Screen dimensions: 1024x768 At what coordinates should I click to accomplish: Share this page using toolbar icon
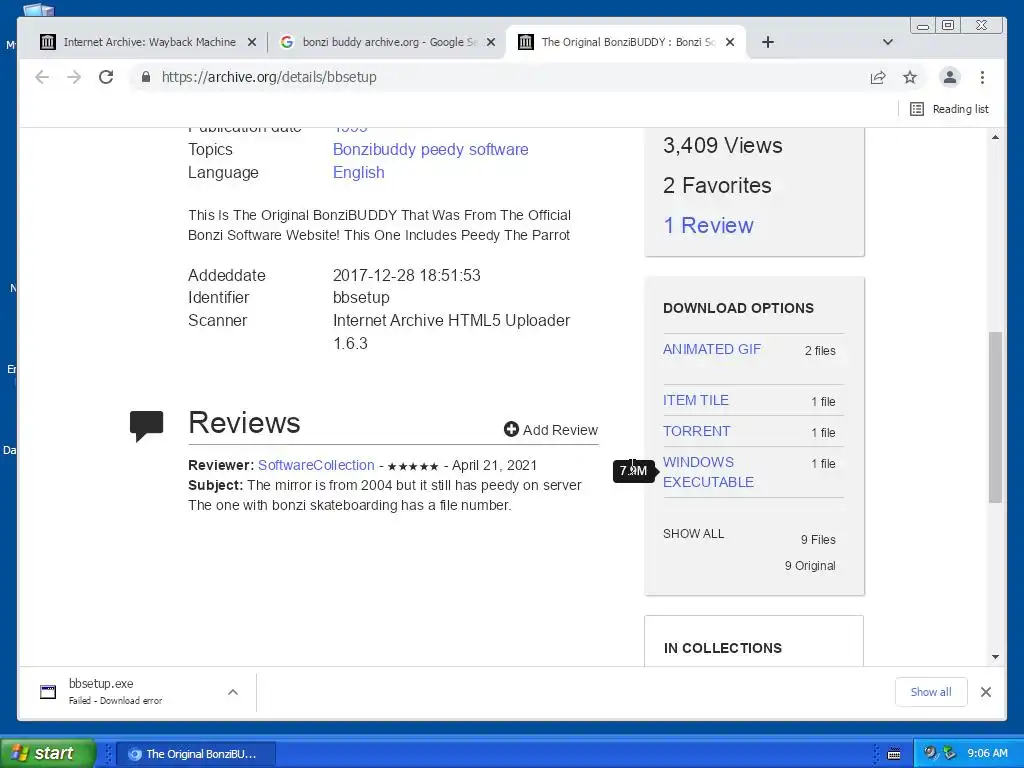tap(878, 77)
